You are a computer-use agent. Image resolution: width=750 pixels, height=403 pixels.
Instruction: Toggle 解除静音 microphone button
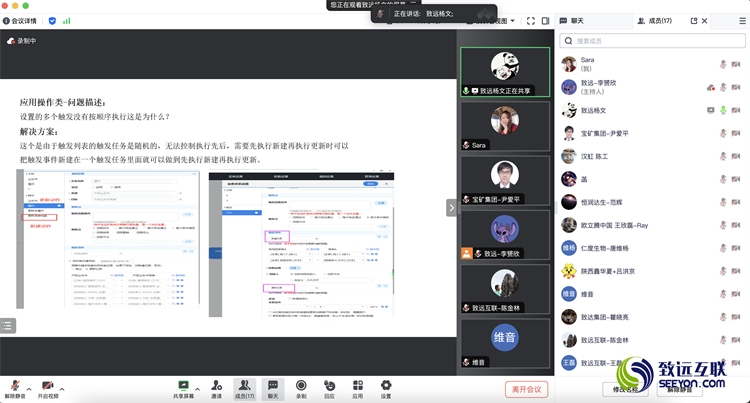[14, 386]
